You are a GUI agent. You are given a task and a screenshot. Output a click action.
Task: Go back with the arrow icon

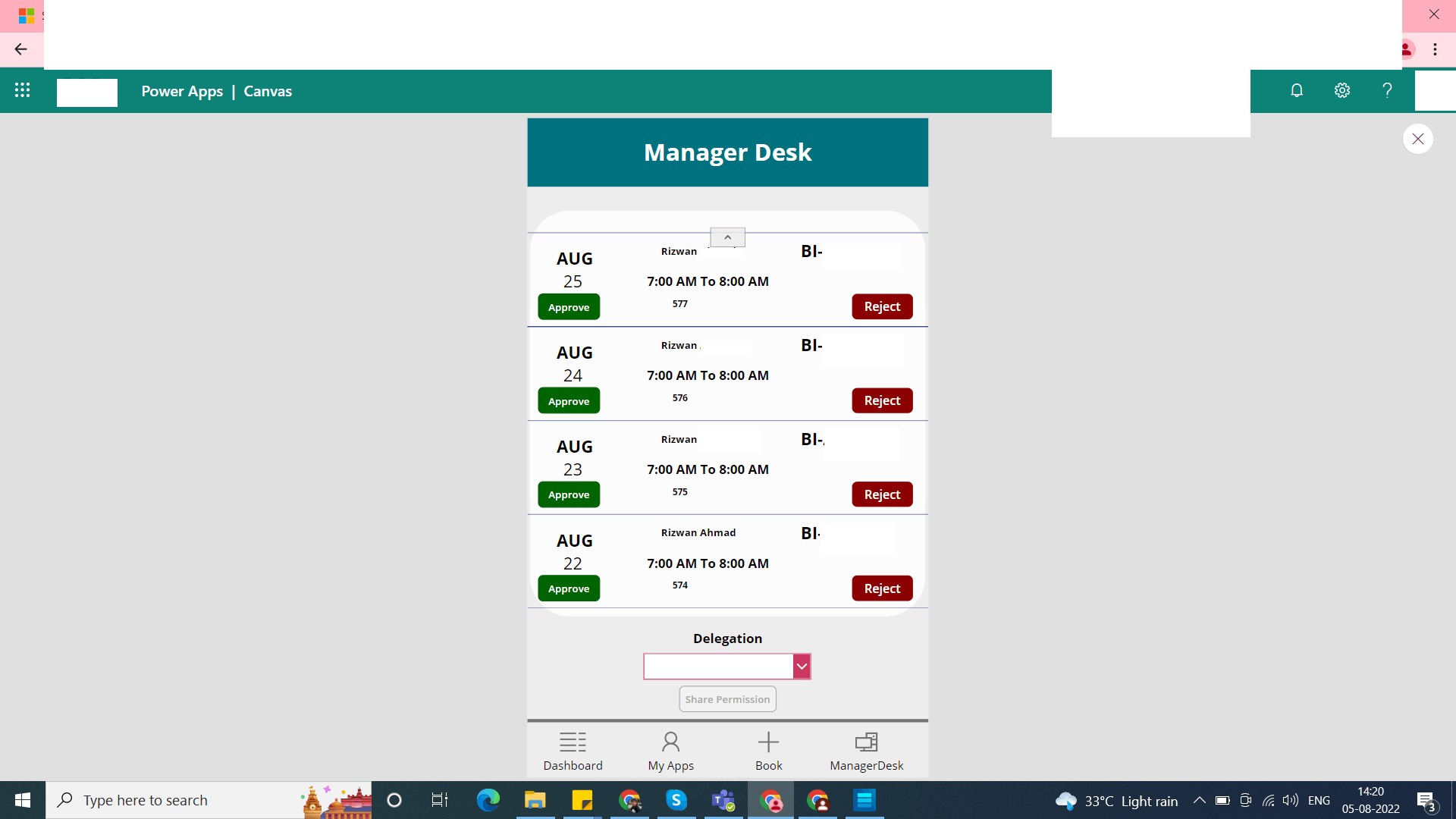(x=20, y=49)
